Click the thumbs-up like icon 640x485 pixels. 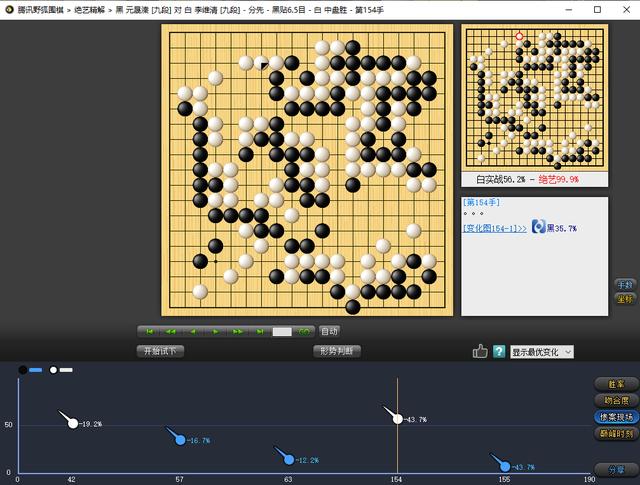(480, 351)
